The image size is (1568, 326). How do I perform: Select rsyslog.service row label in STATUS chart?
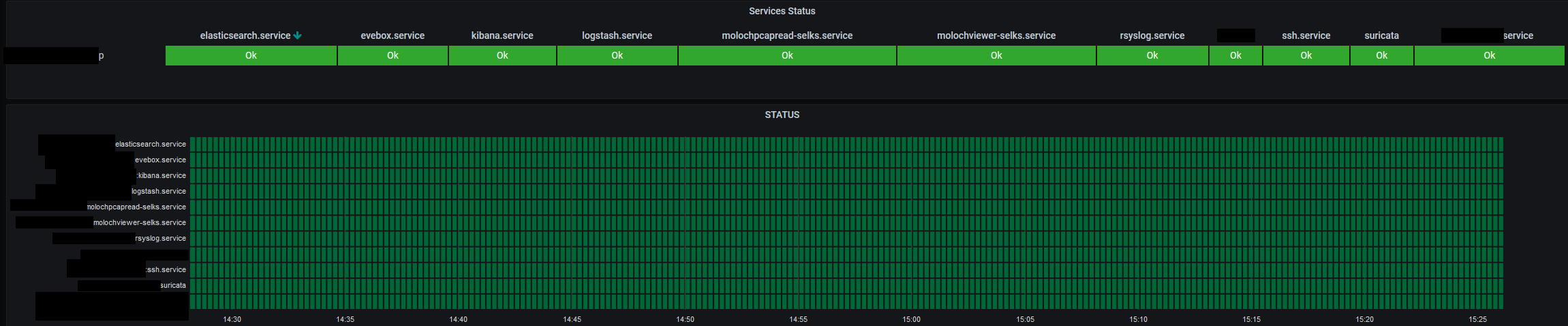click(x=160, y=238)
